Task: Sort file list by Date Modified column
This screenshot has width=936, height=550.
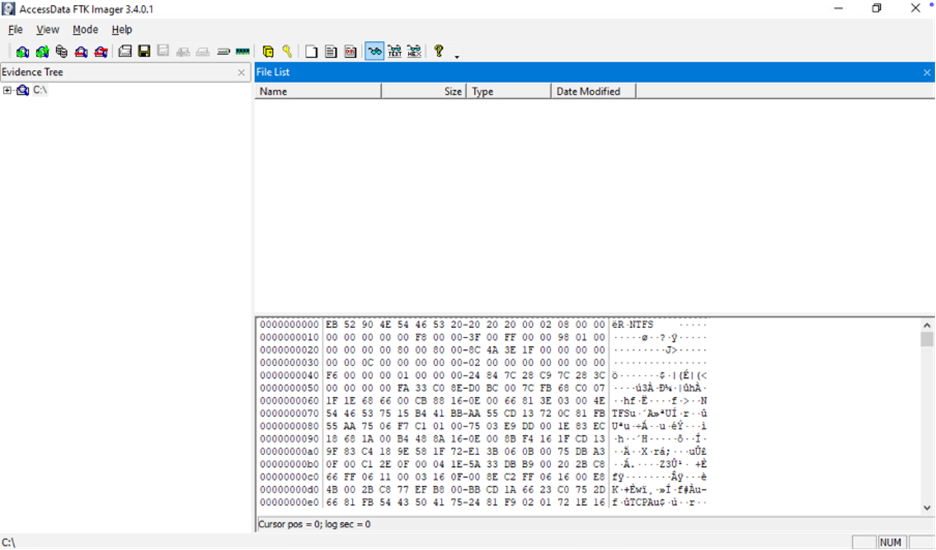Action: (592, 91)
